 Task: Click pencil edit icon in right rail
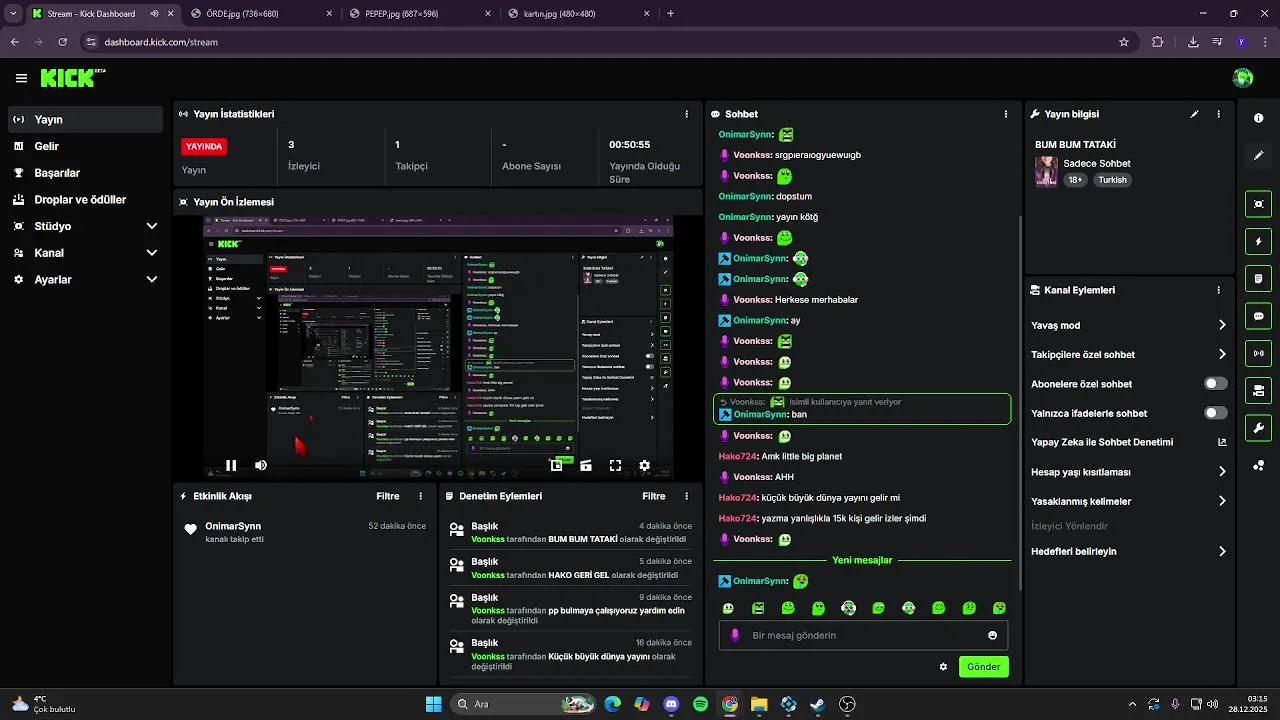1258,156
